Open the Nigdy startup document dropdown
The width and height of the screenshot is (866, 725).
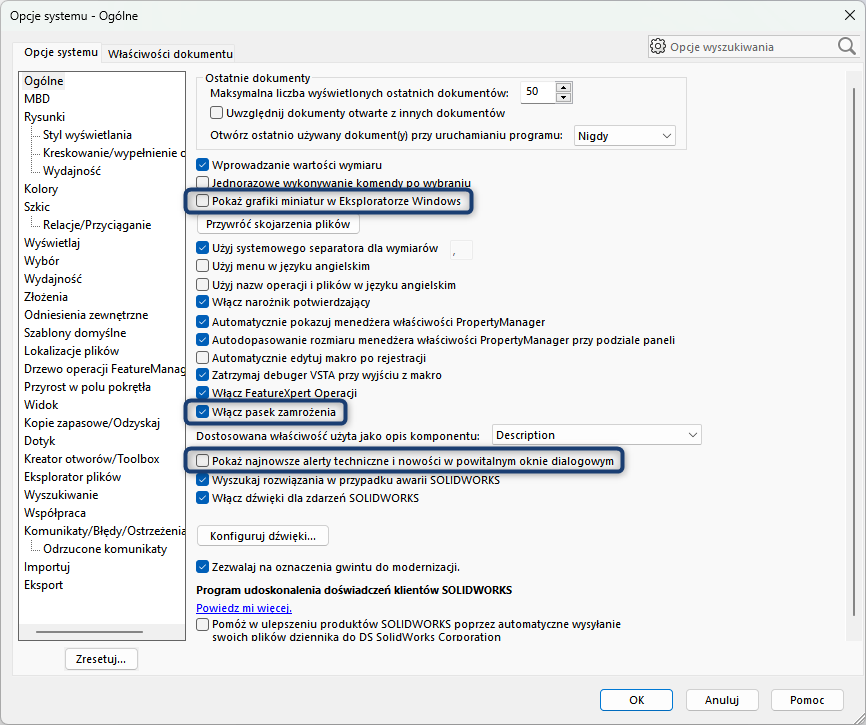pos(625,136)
